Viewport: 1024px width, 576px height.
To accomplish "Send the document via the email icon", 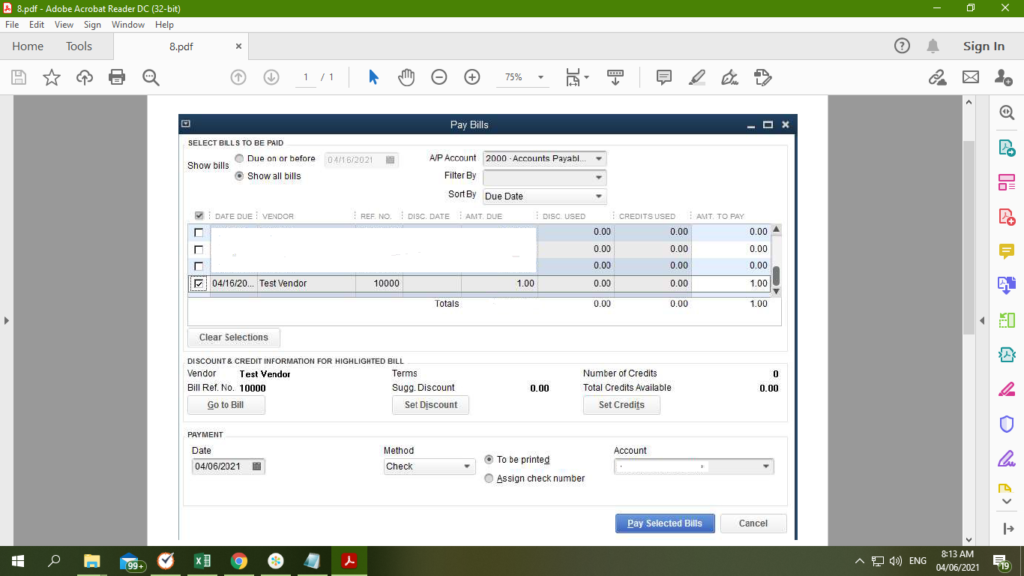I will click(x=971, y=77).
